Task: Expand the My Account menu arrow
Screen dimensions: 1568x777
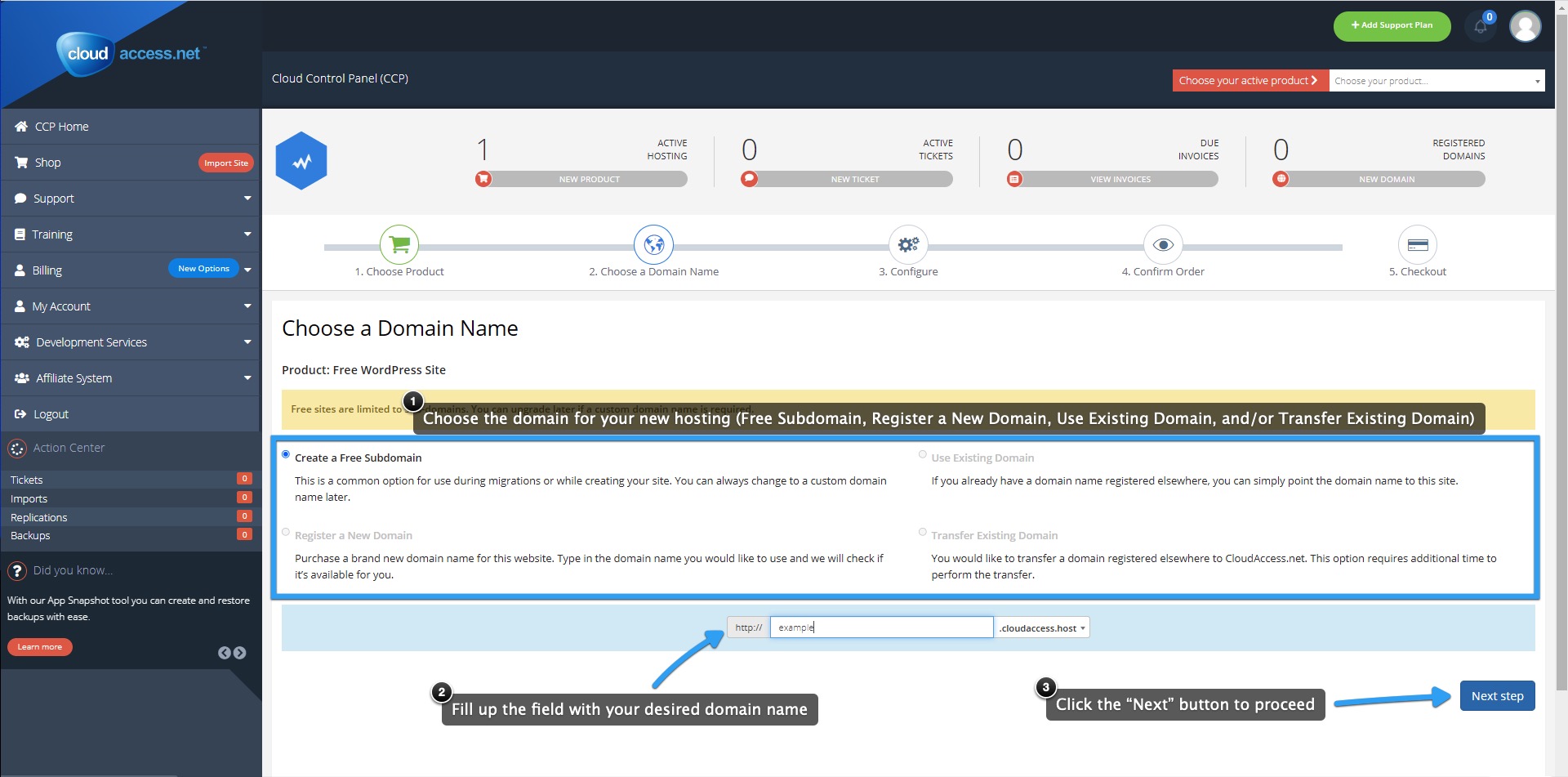Action: click(x=247, y=306)
